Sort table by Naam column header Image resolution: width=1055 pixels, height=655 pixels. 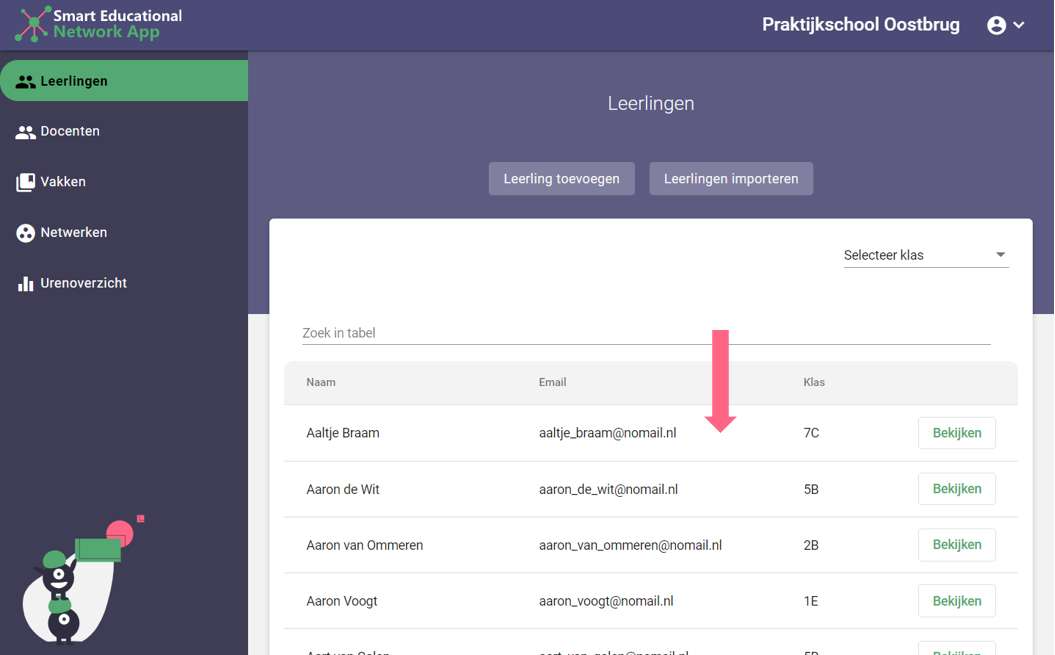321,382
